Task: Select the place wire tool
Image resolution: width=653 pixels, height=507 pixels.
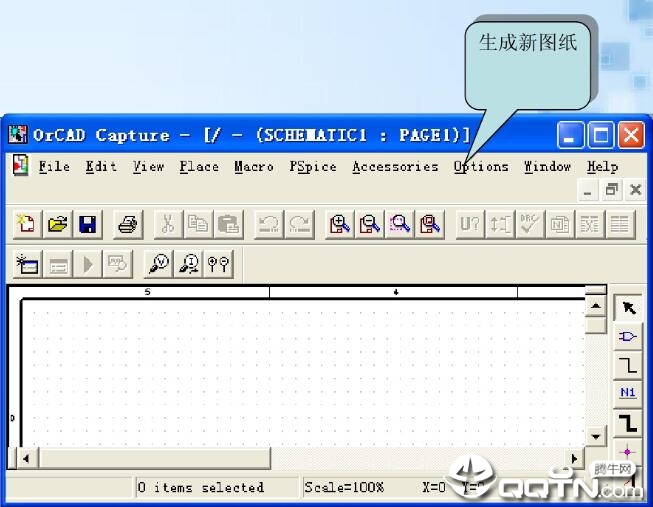Action: coord(628,365)
